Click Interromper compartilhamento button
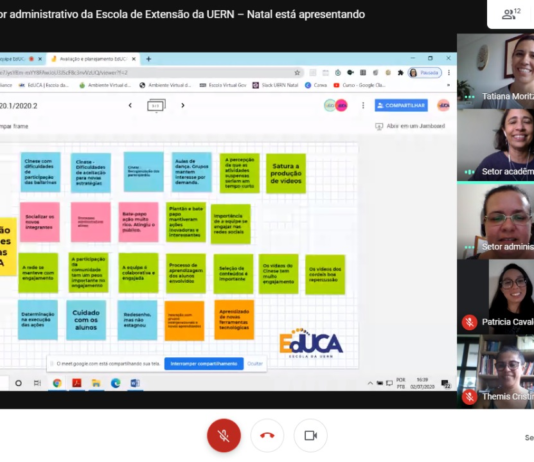Image resolution: width=534 pixels, height=462 pixels. 204,364
